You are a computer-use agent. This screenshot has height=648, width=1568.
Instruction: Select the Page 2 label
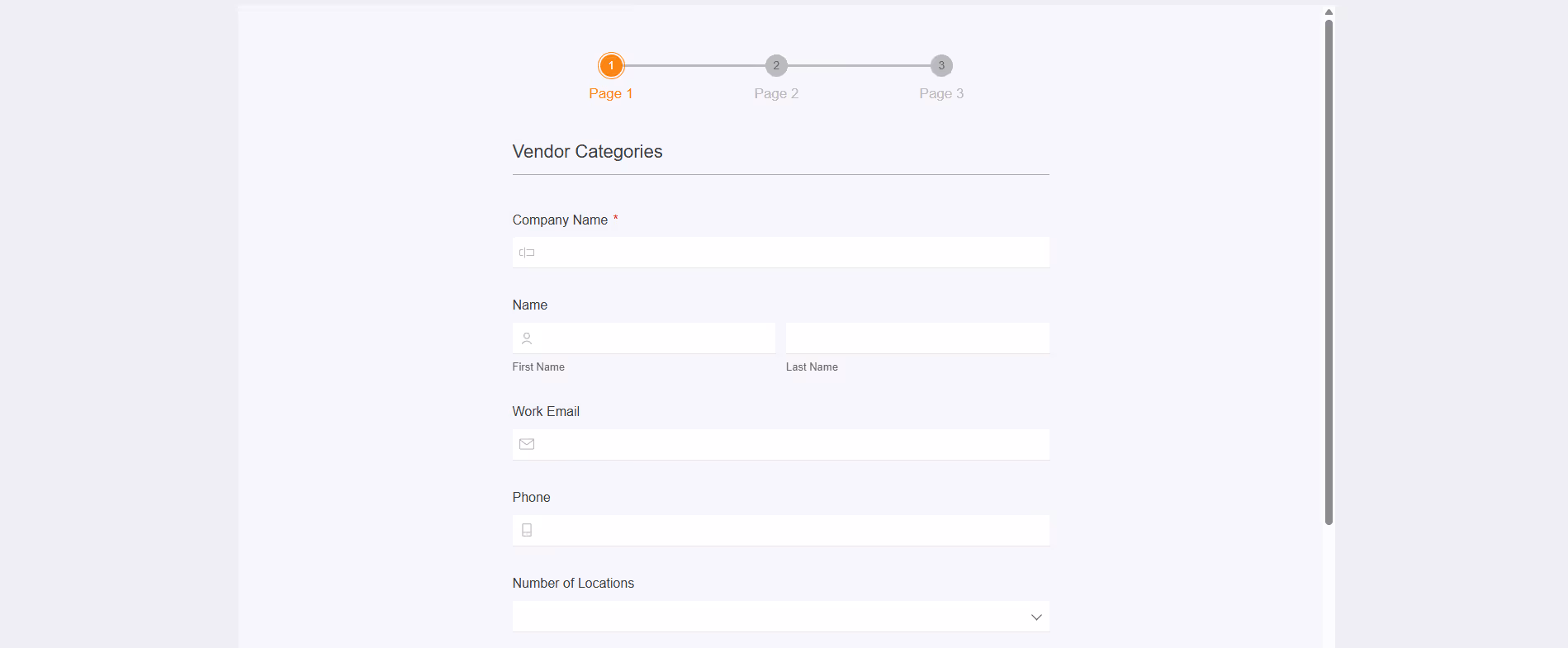(776, 93)
